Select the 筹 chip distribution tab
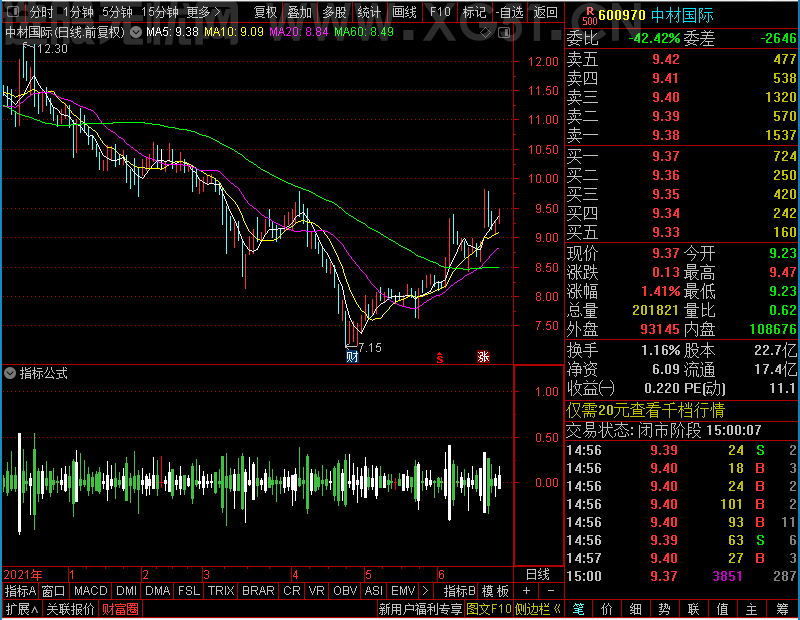 [782, 609]
